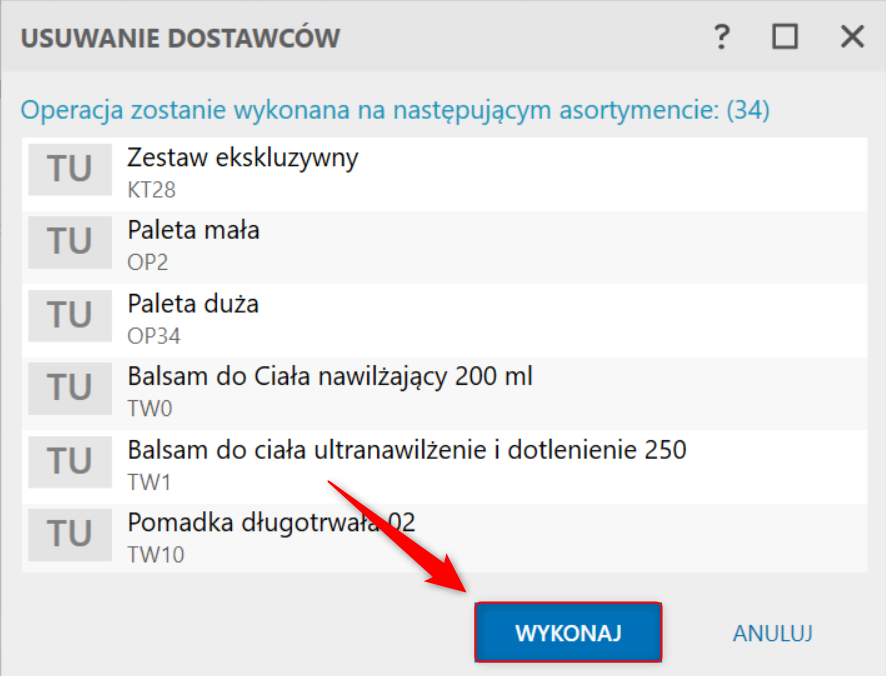886x676 pixels.
Task: Select Pomadka długotrwała 02 row
Action: pyautogui.click(x=444, y=539)
